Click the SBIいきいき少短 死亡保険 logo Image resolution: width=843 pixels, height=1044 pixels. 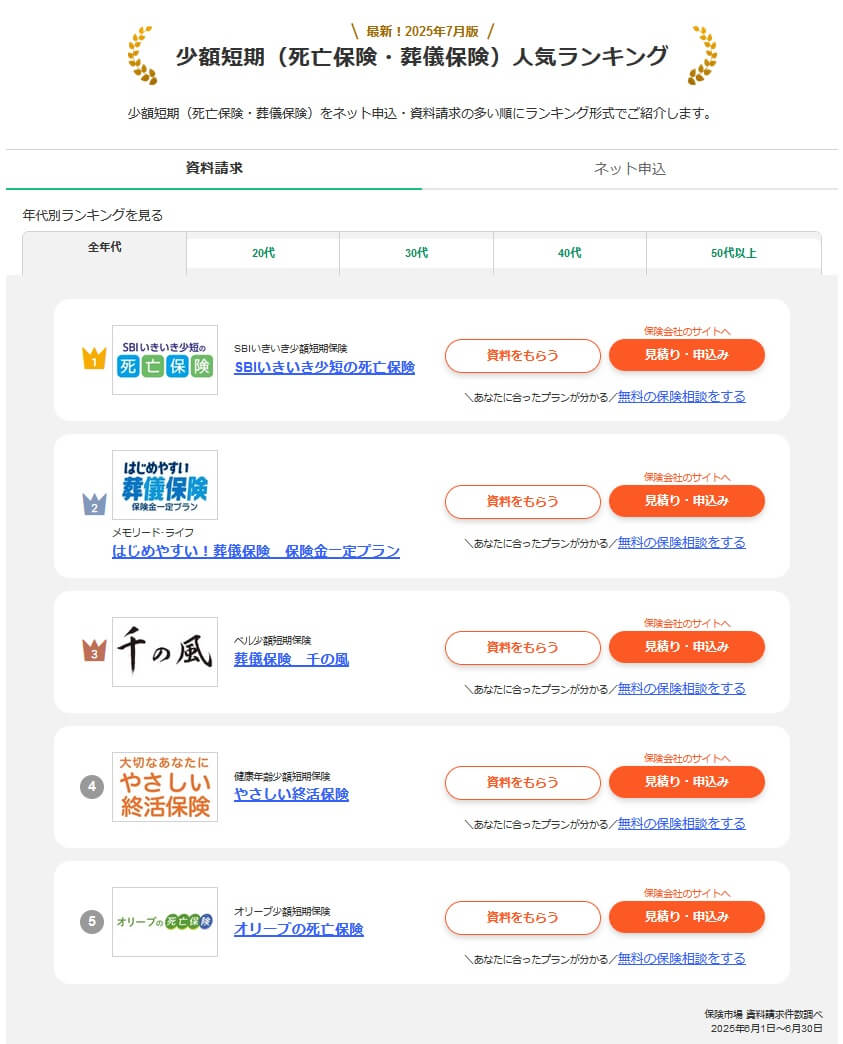click(164, 360)
